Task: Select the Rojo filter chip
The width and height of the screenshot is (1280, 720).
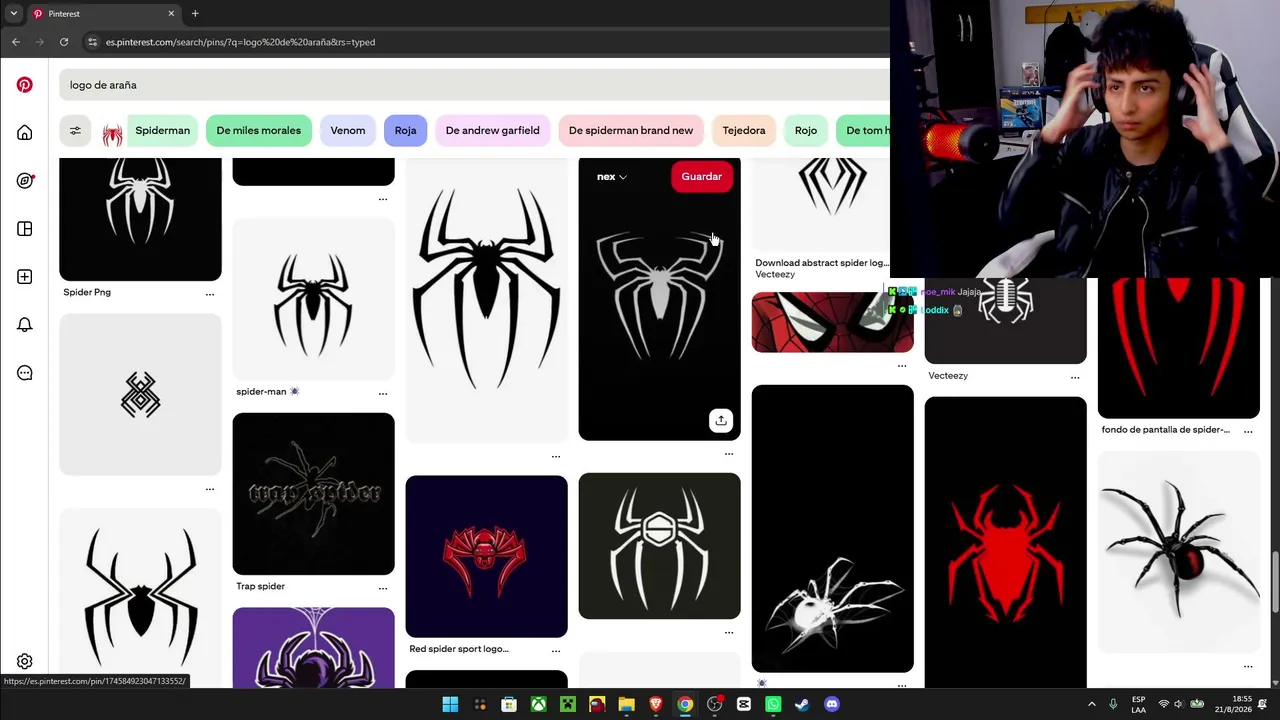Action: point(806,130)
